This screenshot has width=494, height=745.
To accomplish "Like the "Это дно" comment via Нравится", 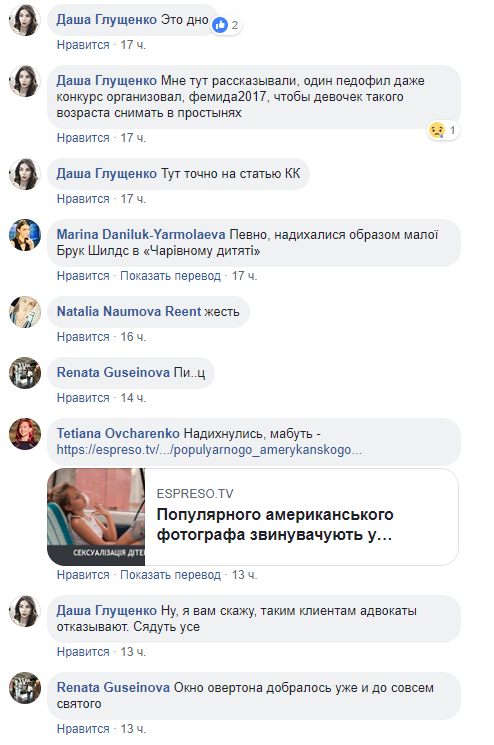I will point(83,45).
